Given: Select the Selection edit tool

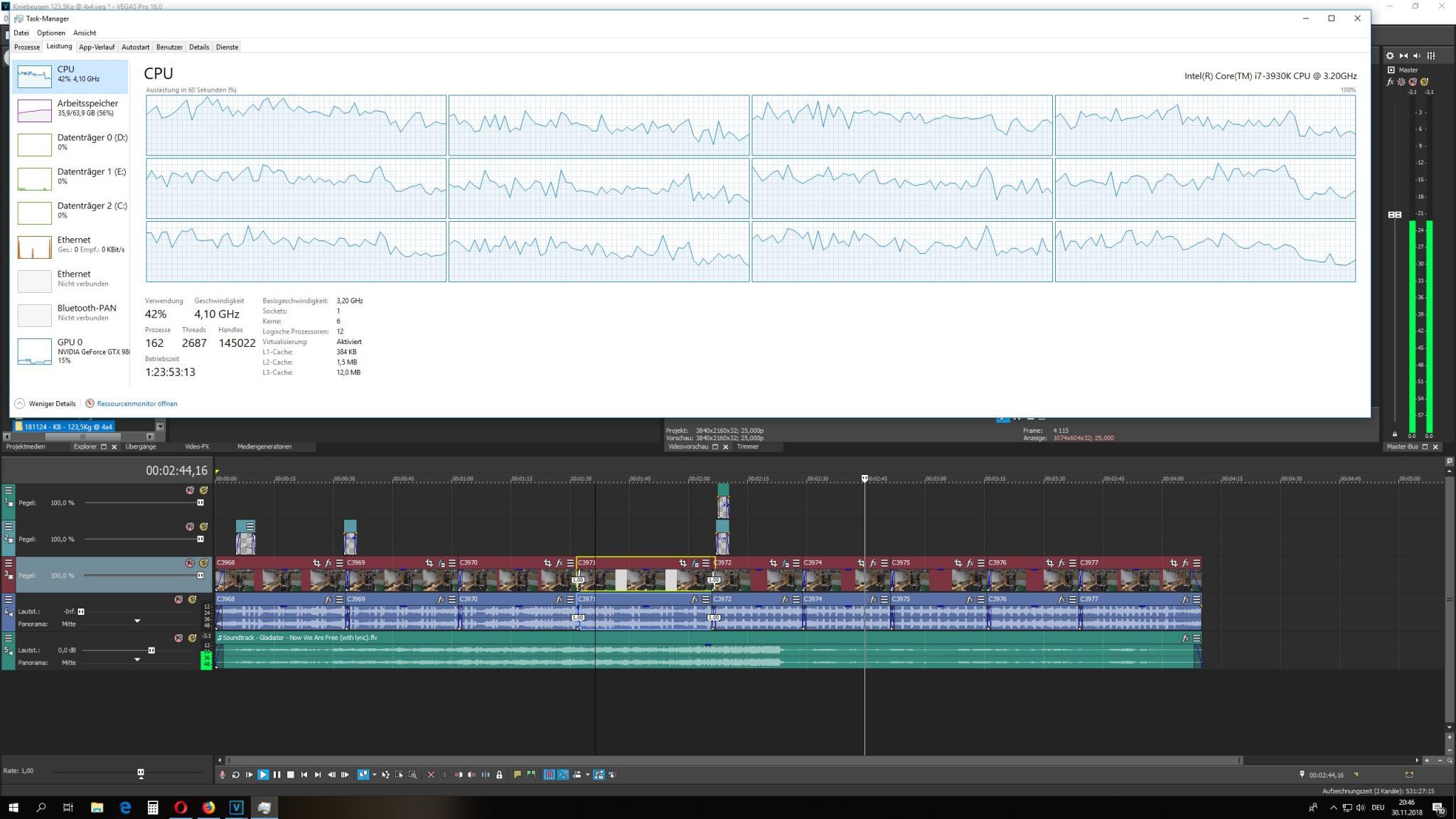Looking at the screenshot, I should tap(399, 774).
